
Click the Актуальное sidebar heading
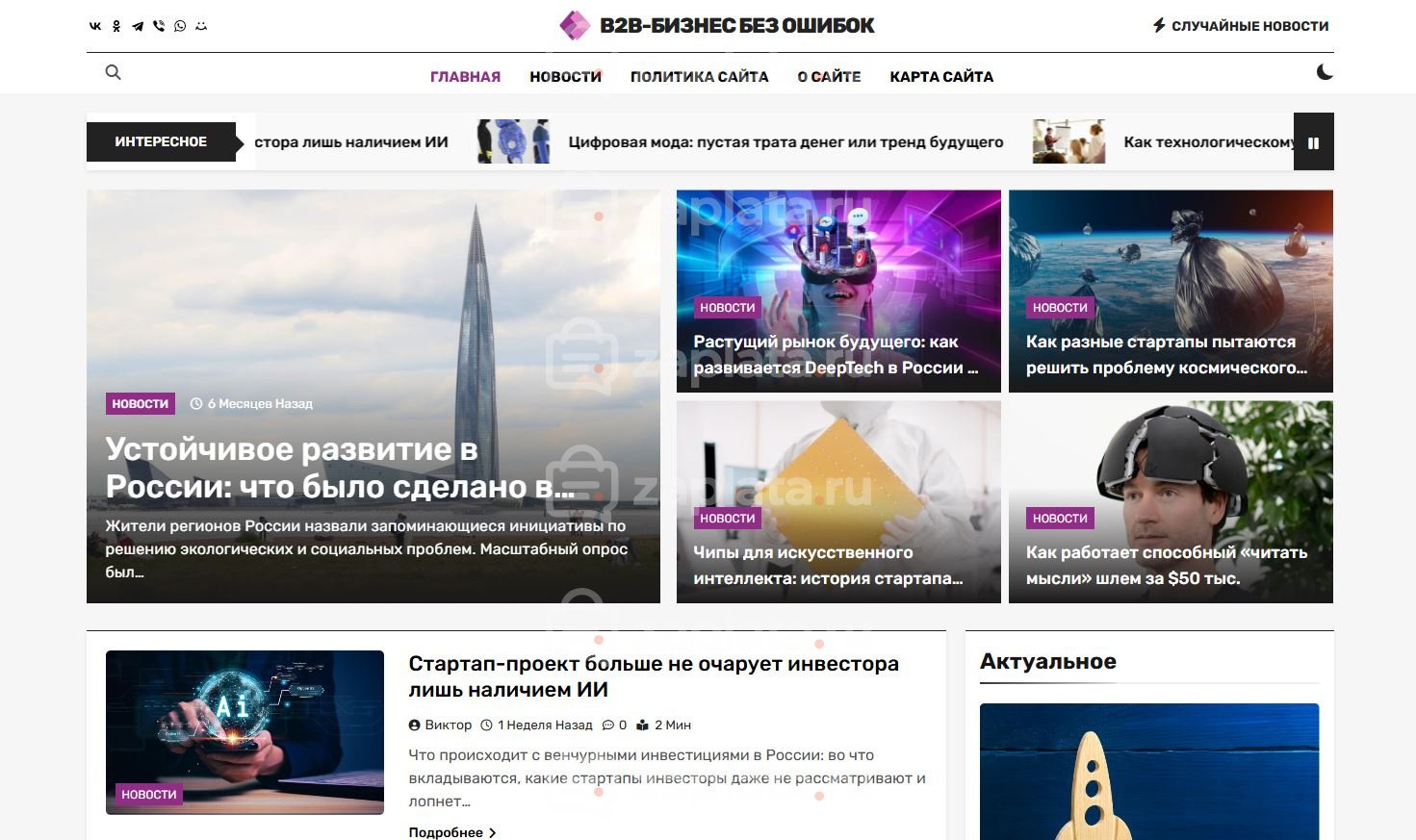[1048, 662]
